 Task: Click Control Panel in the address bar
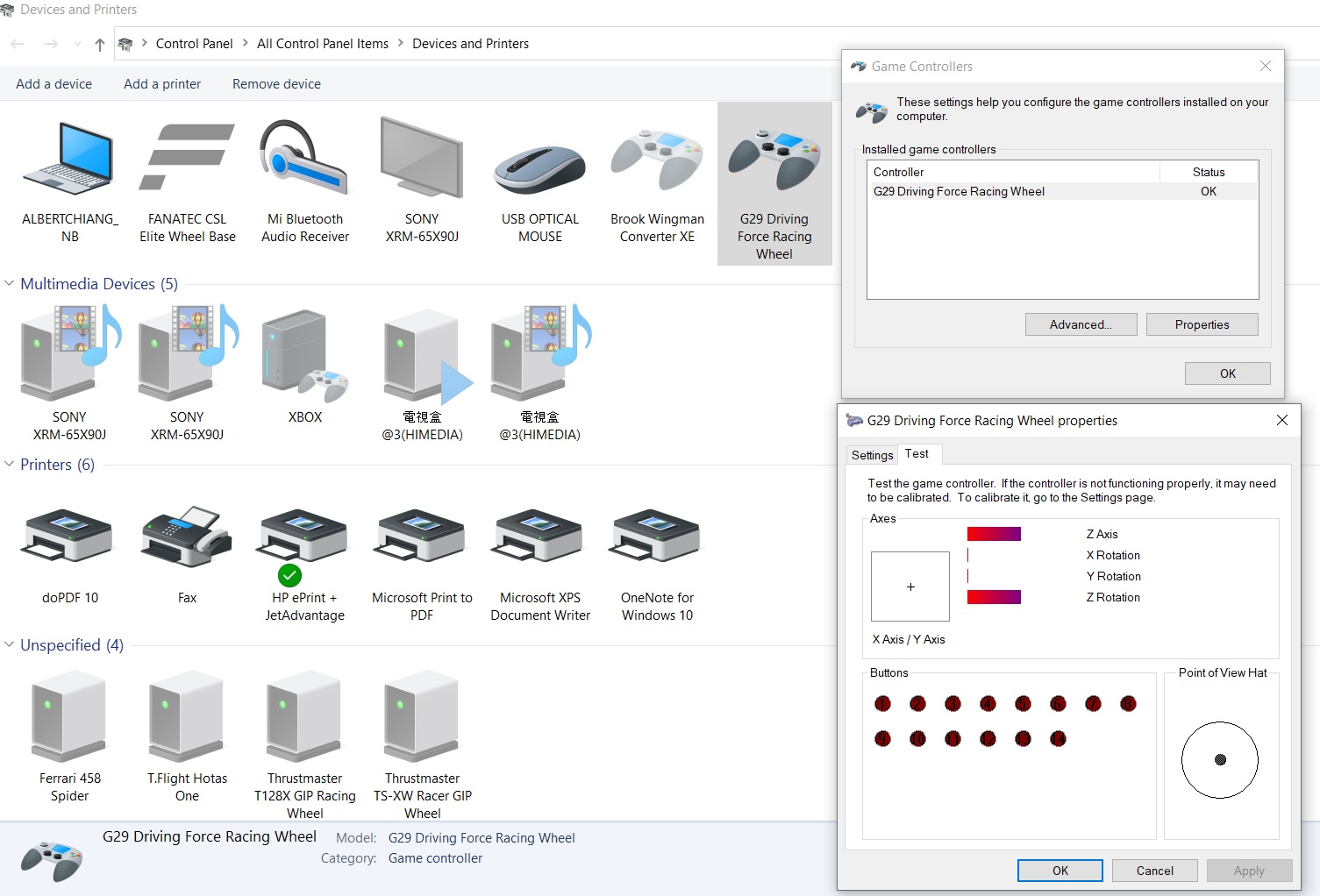coord(194,44)
